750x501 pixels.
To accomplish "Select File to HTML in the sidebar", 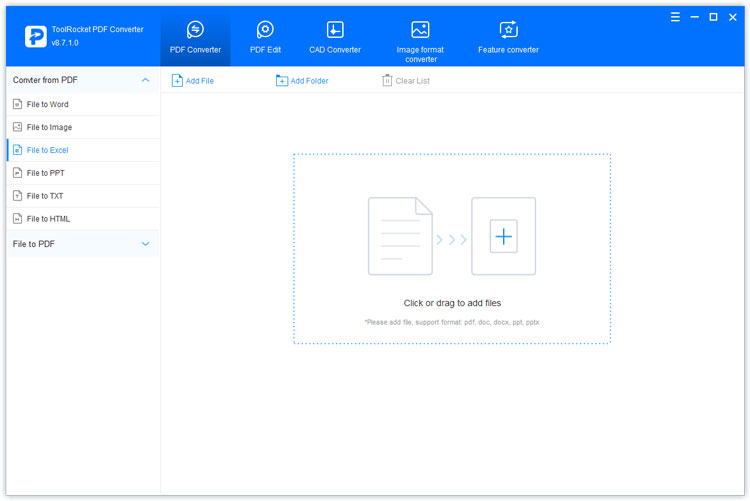I will tap(84, 219).
